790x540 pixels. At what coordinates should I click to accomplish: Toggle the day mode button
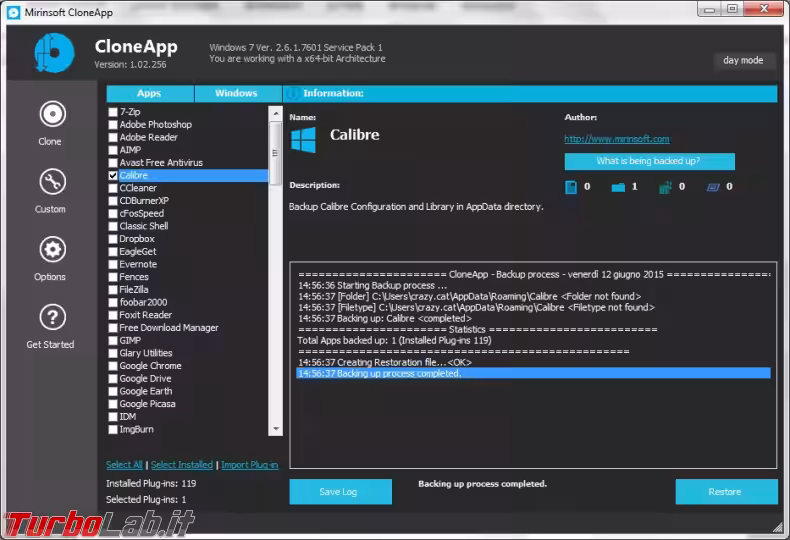(743, 61)
